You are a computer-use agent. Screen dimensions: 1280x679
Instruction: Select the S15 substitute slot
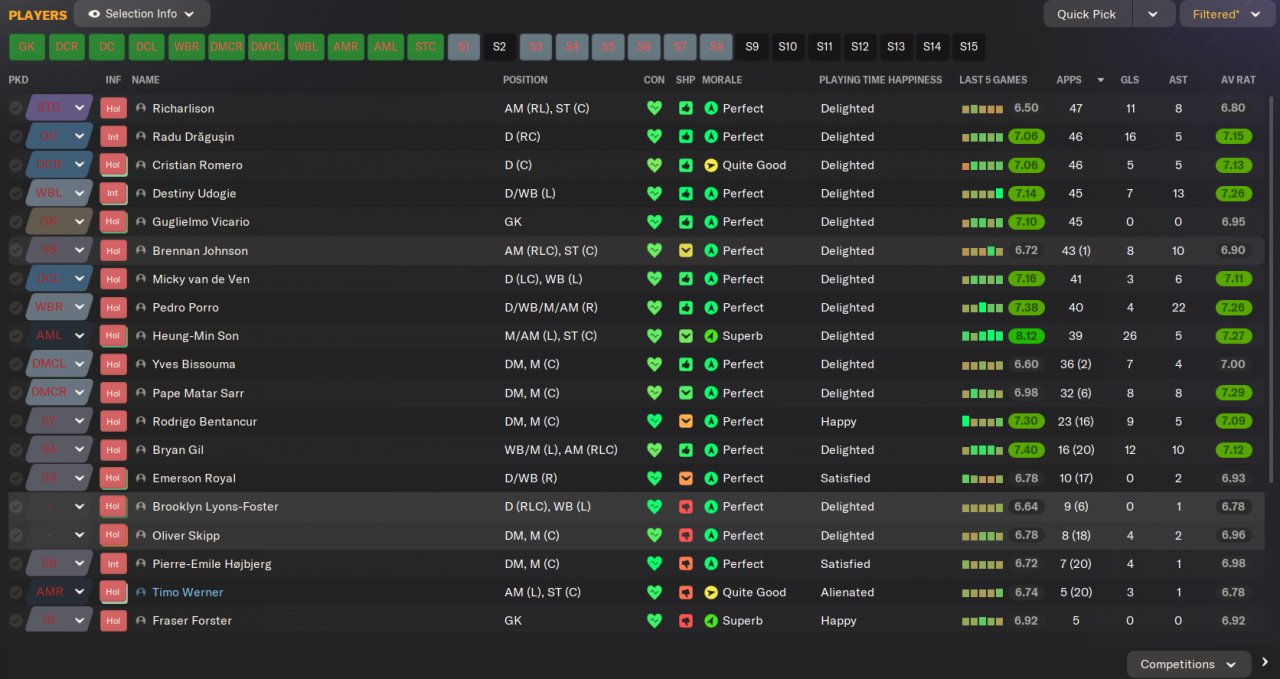[x=968, y=47]
